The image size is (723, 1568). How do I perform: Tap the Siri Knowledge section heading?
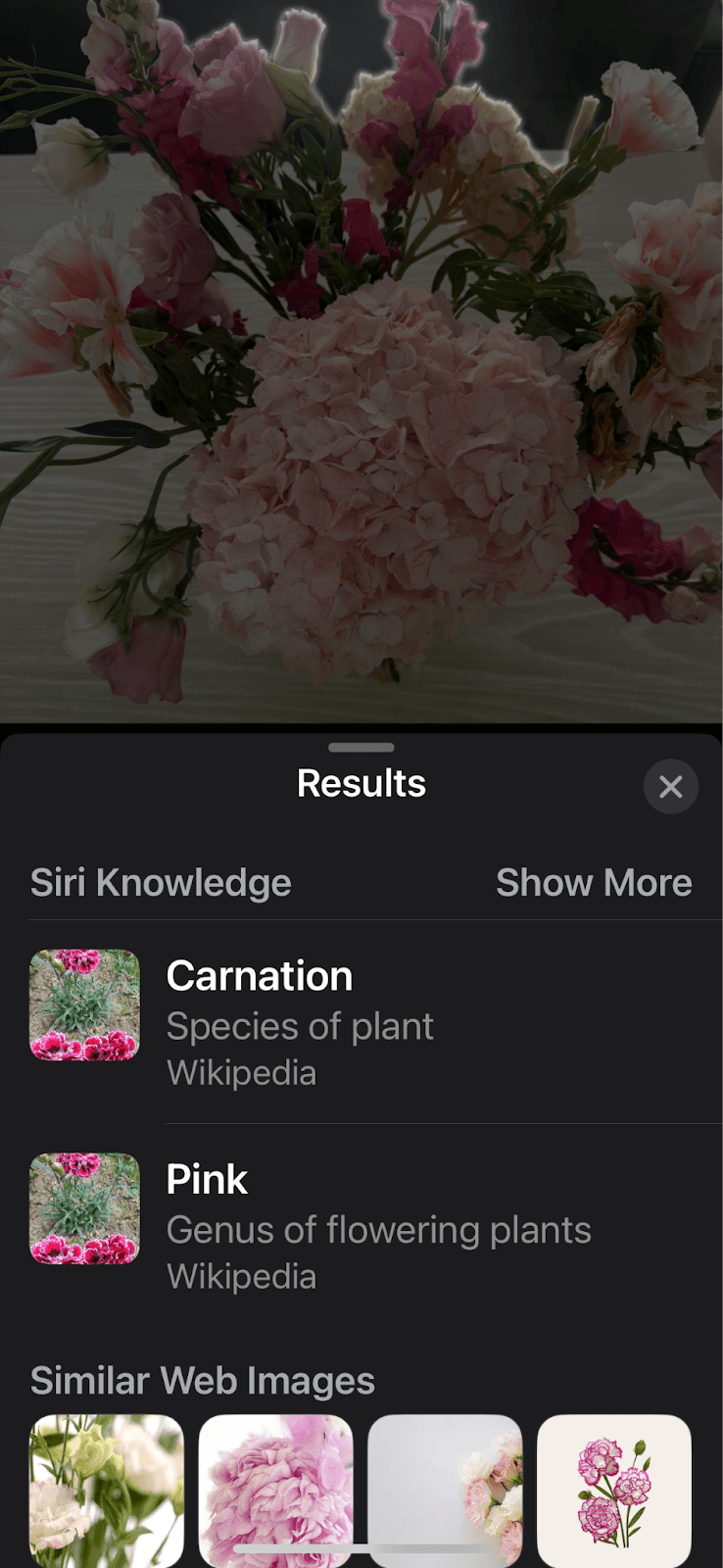point(161,883)
